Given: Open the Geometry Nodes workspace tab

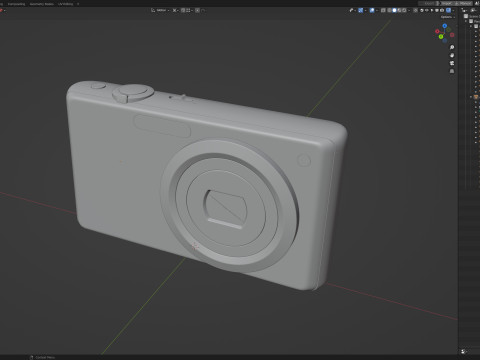Looking at the screenshot, I should [x=42, y=4].
